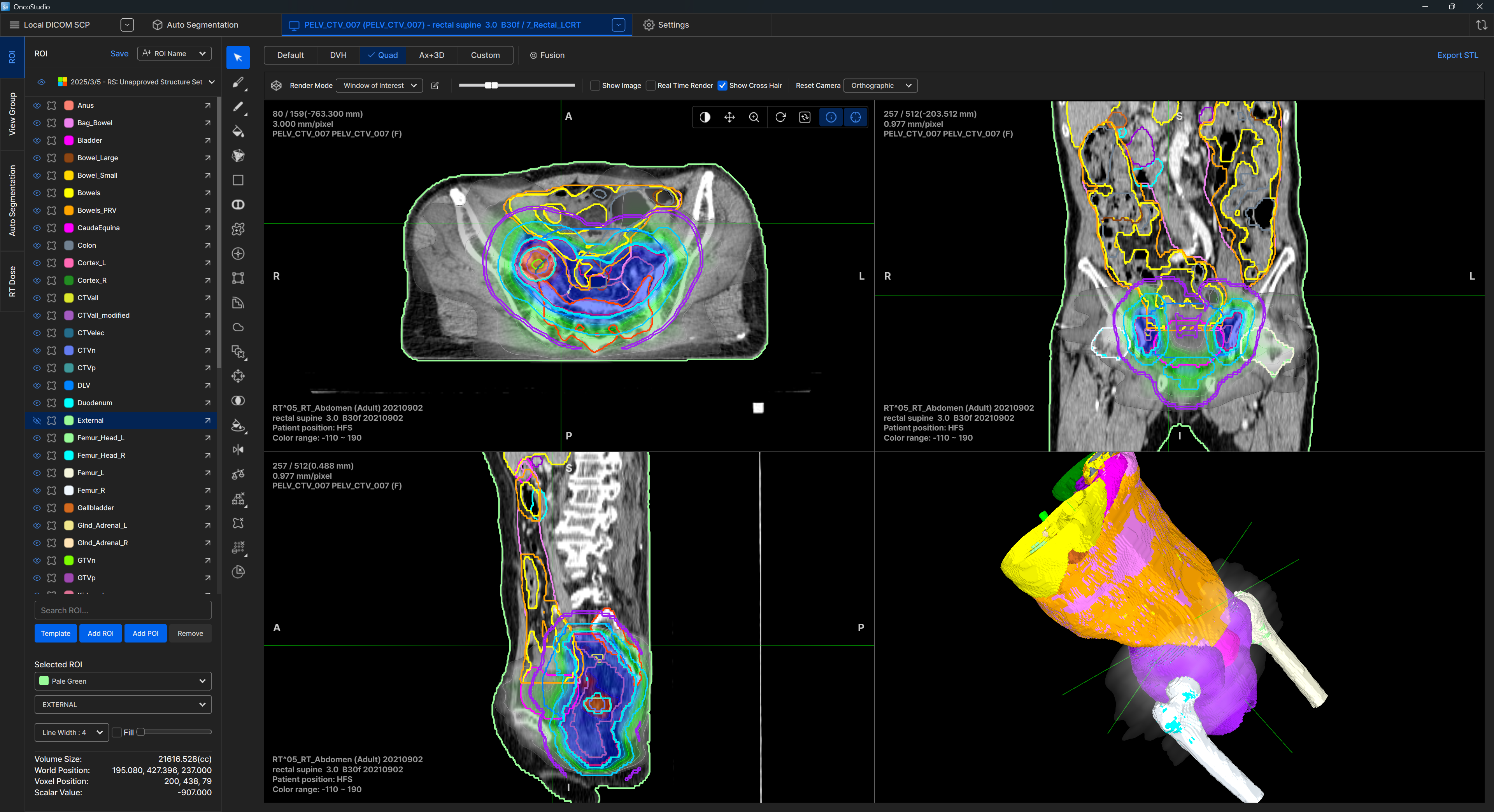Image resolution: width=1494 pixels, height=812 pixels.
Task: Select the rectangle shape tool
Action: [238, 180]
